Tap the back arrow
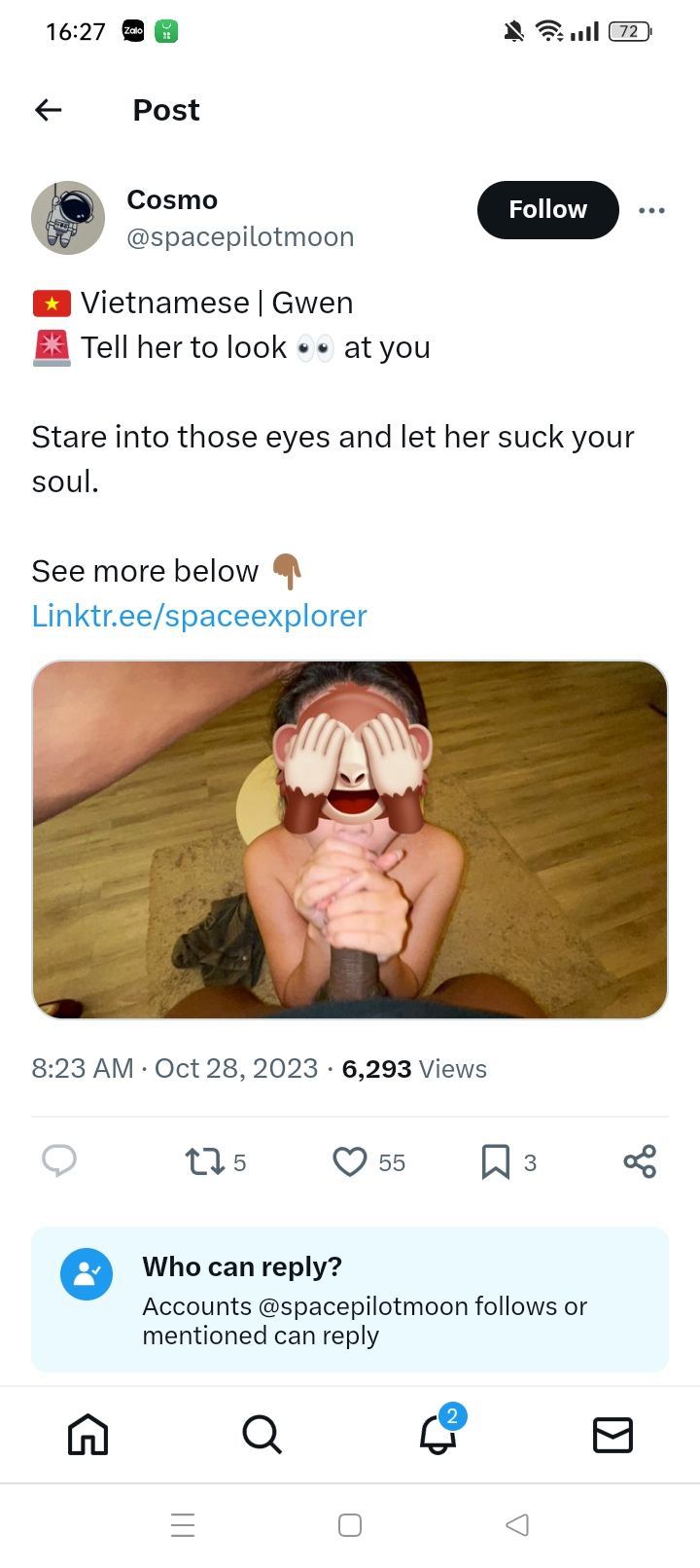Viewport: 700px width, 1568px height. (x=49, y=111)
